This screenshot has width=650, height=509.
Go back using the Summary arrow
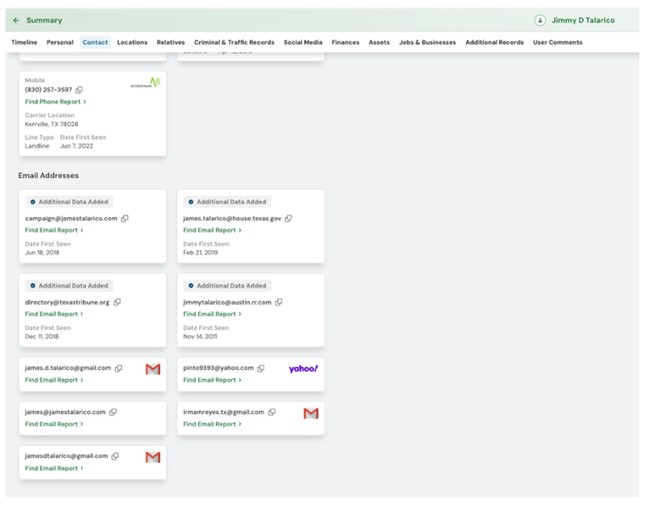(x=16, y=20)
